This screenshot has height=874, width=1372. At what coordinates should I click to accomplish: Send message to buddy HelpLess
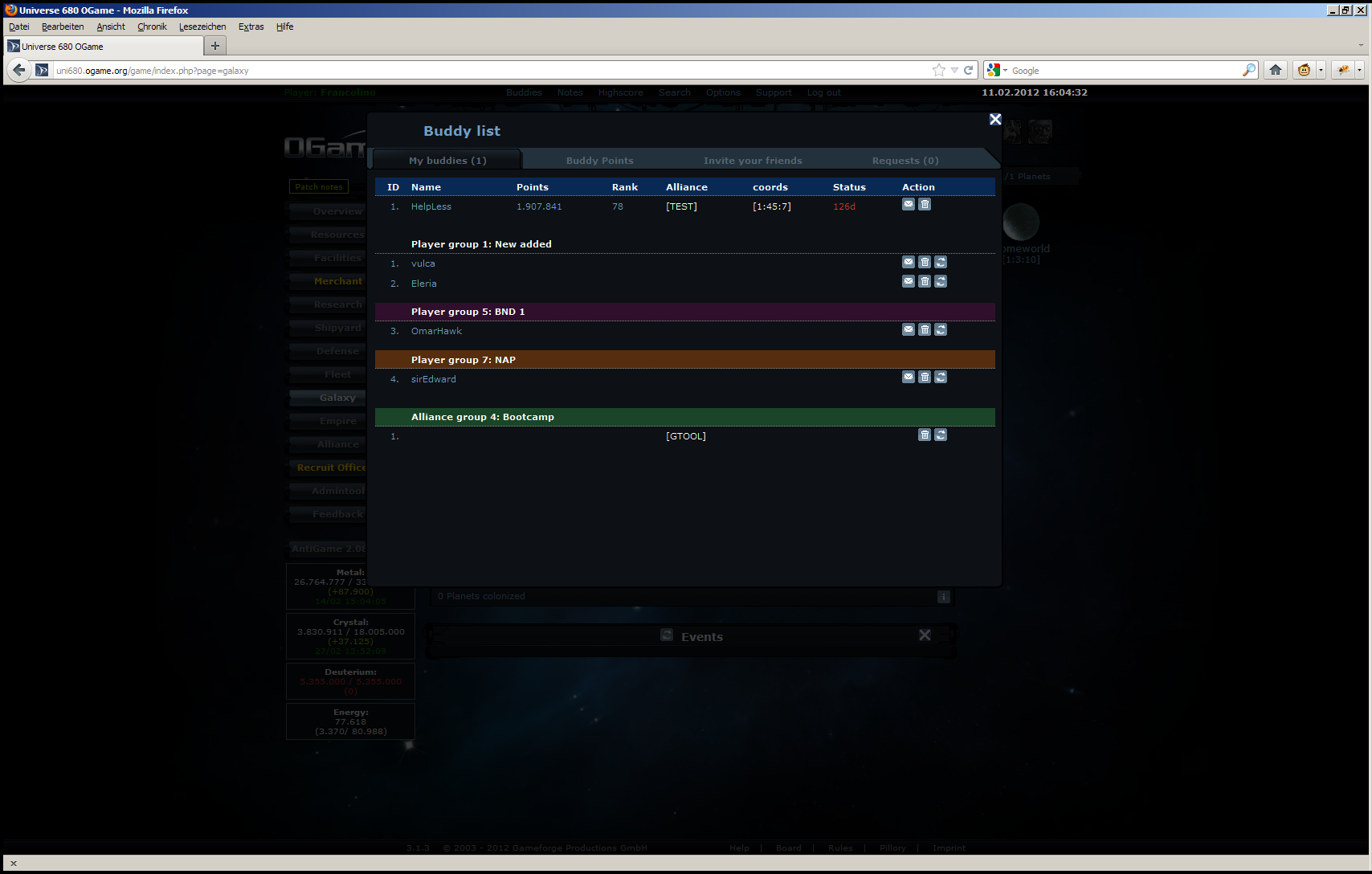pyautogui.click(x=909, y=204)
